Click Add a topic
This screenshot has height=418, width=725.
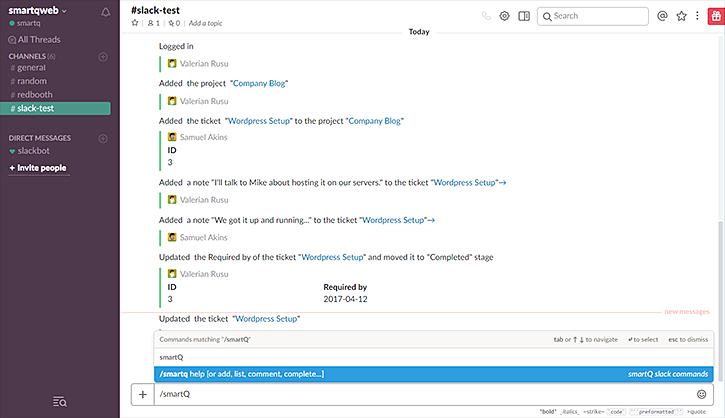pos(205,23)
